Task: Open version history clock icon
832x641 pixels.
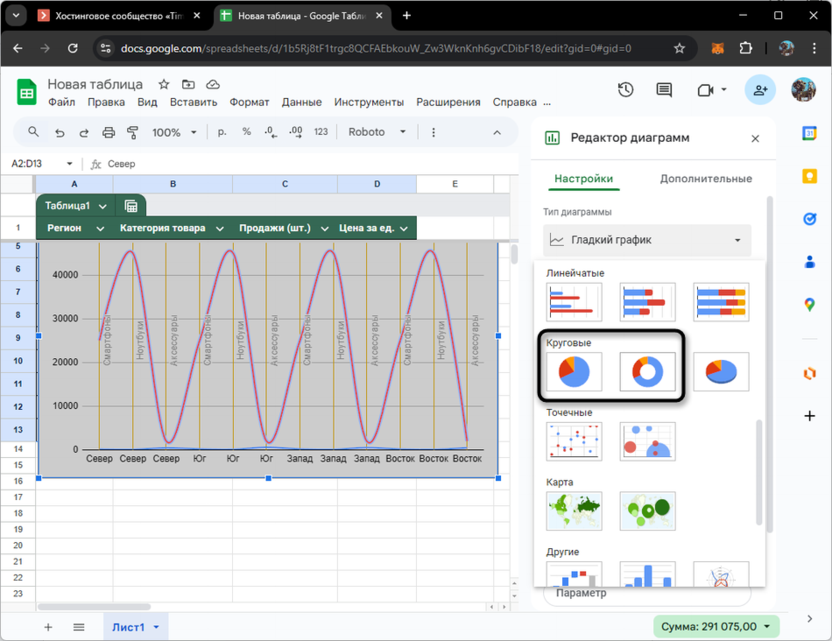Action: click(x=625, y=90)
